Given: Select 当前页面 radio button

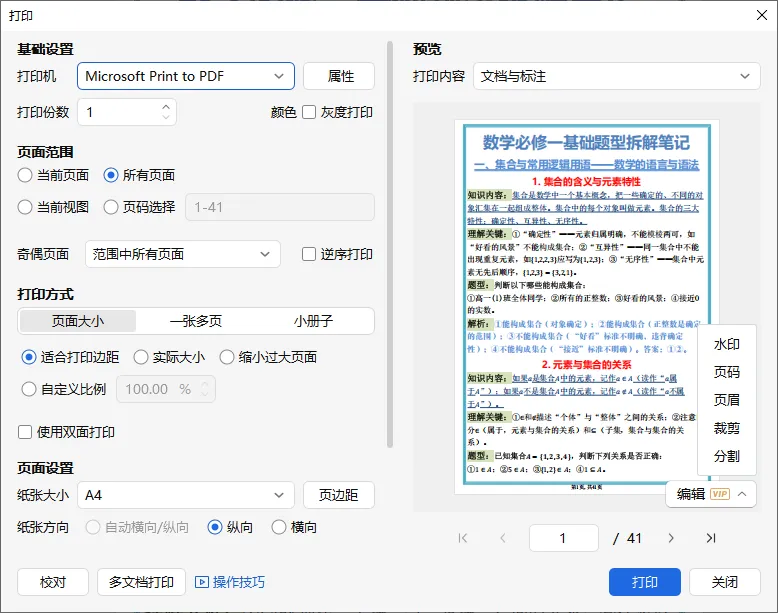Looking at the screenshot, I should 25,175.
